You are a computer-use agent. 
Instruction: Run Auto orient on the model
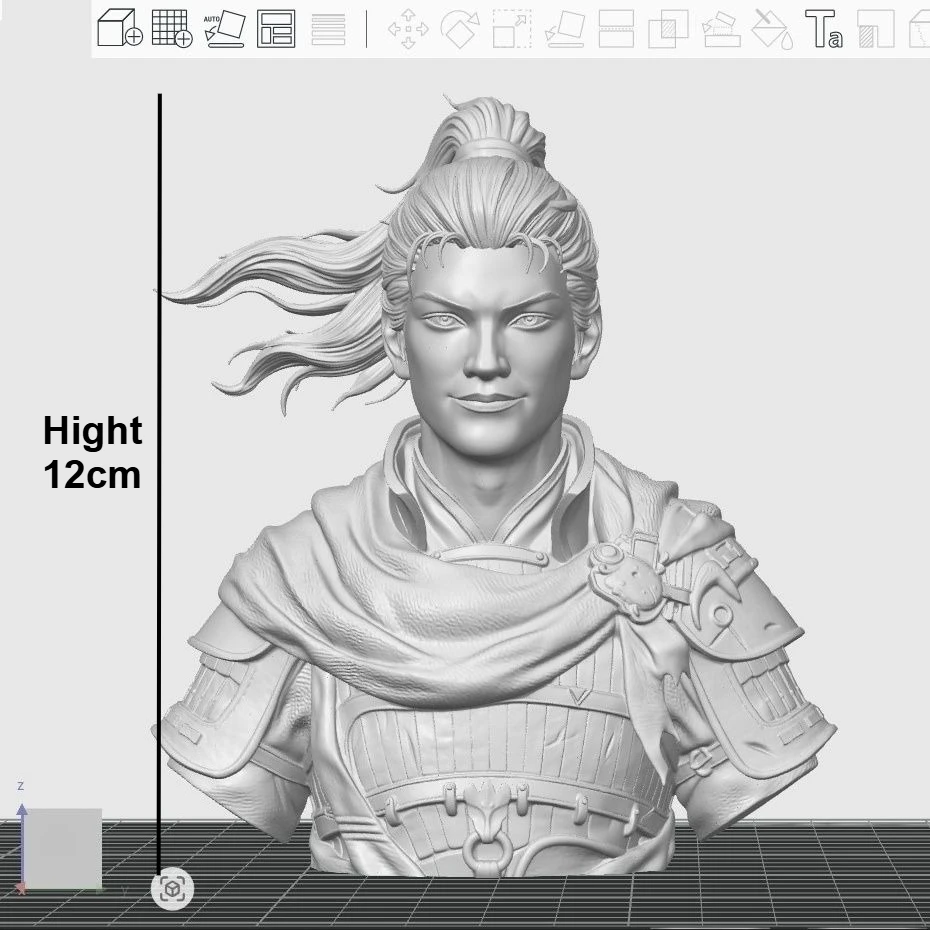coord(224,28)
